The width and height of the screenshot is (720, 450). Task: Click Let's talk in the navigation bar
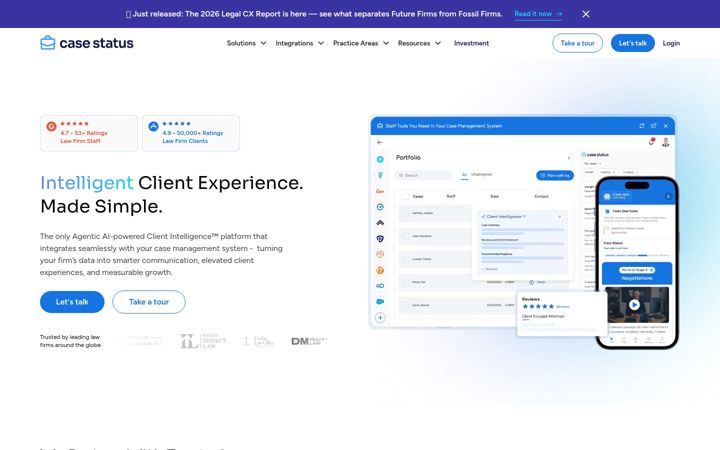coord(632,43)
